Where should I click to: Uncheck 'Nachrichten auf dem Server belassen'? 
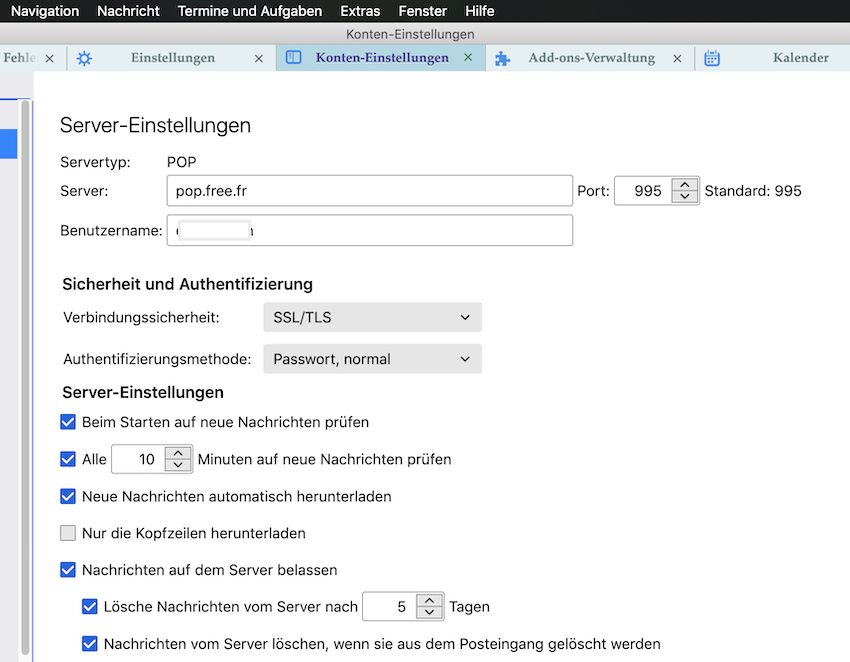pyautogui.click(x=68, y=570)
